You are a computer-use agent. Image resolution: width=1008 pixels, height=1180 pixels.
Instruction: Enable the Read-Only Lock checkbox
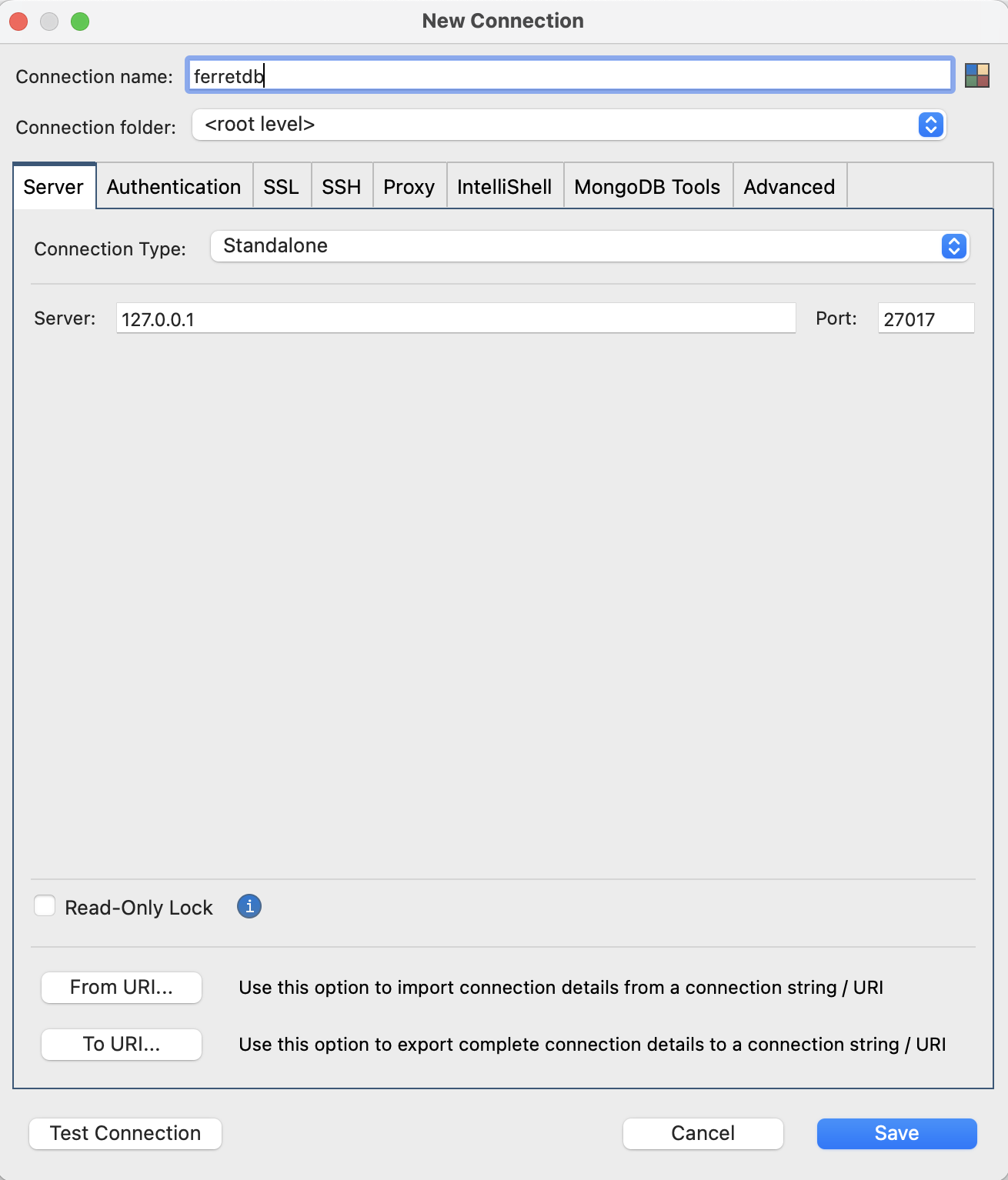[45, 906]
